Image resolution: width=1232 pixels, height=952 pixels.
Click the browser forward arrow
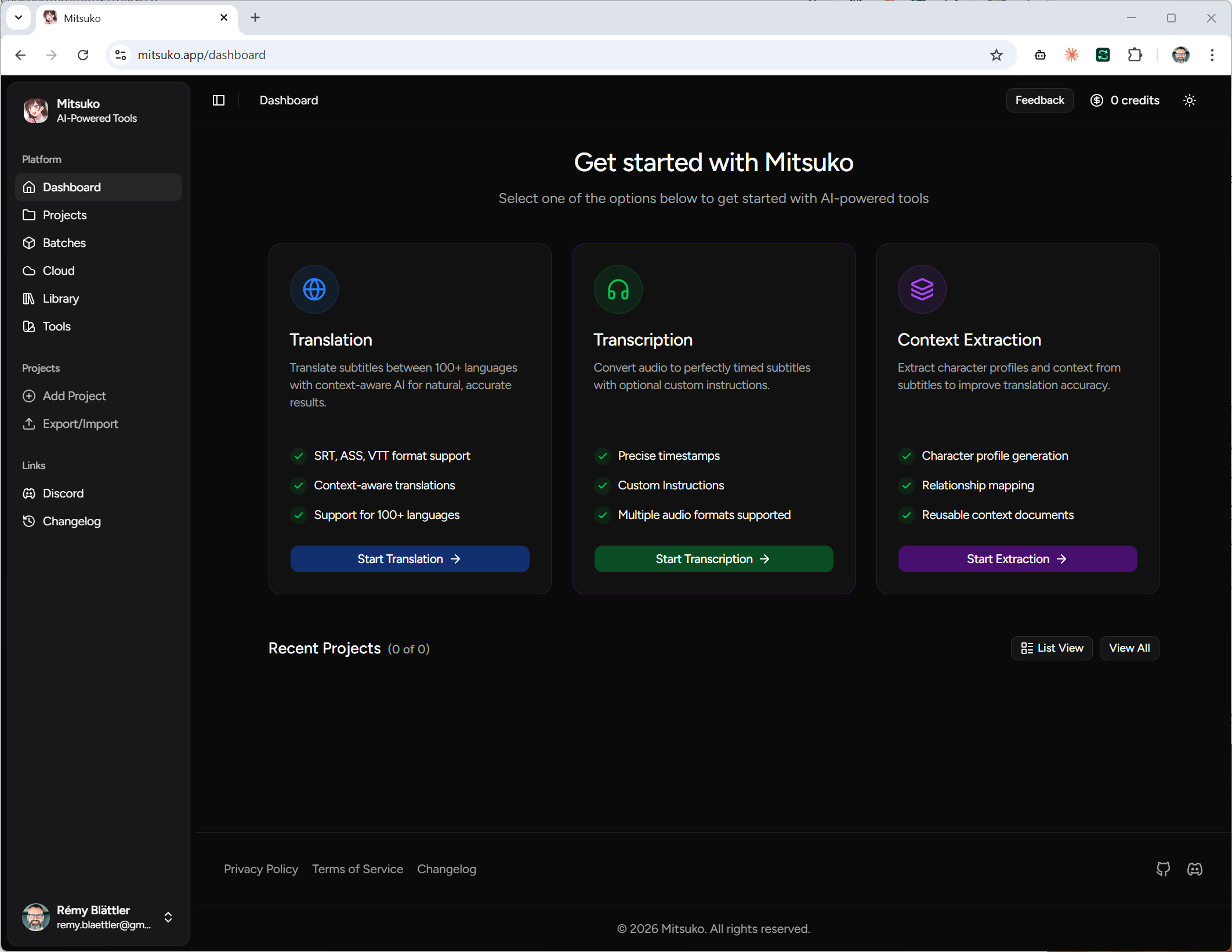pos(52,55)
